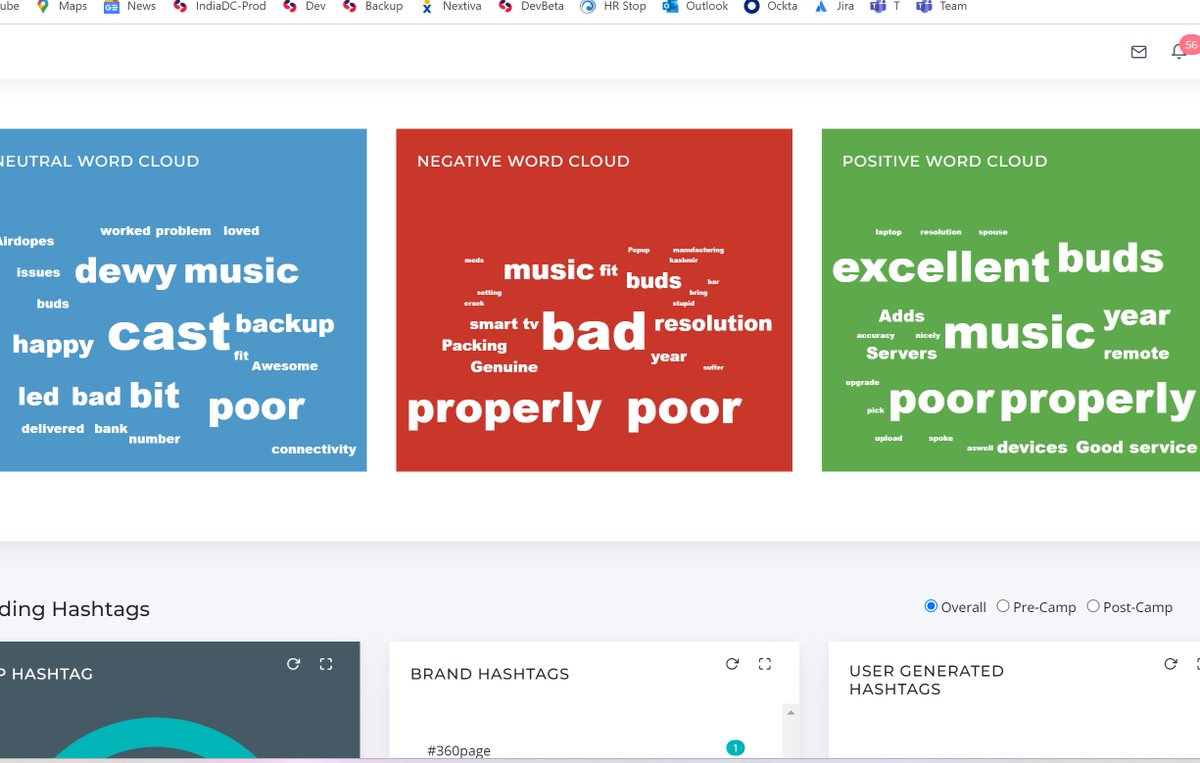
Task: Open HR Stop bookmark
Action: 612,6
